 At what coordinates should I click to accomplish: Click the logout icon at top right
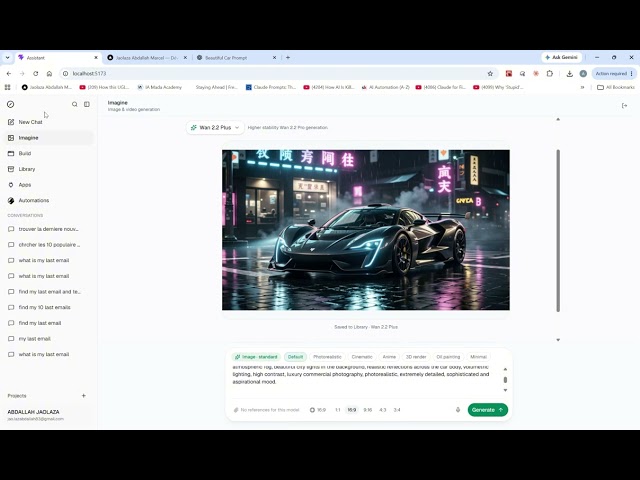click(x=624, y=106)
